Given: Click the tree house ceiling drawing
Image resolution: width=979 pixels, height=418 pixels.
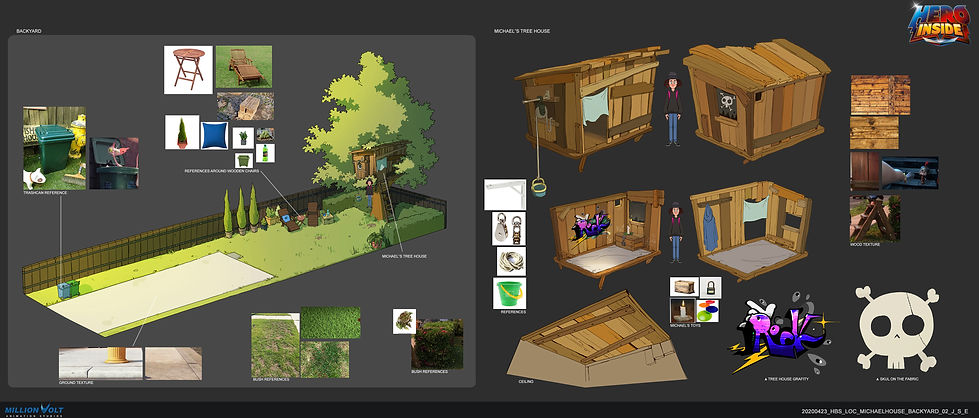Looking at the screenshot, I should (x=596, y=337).
